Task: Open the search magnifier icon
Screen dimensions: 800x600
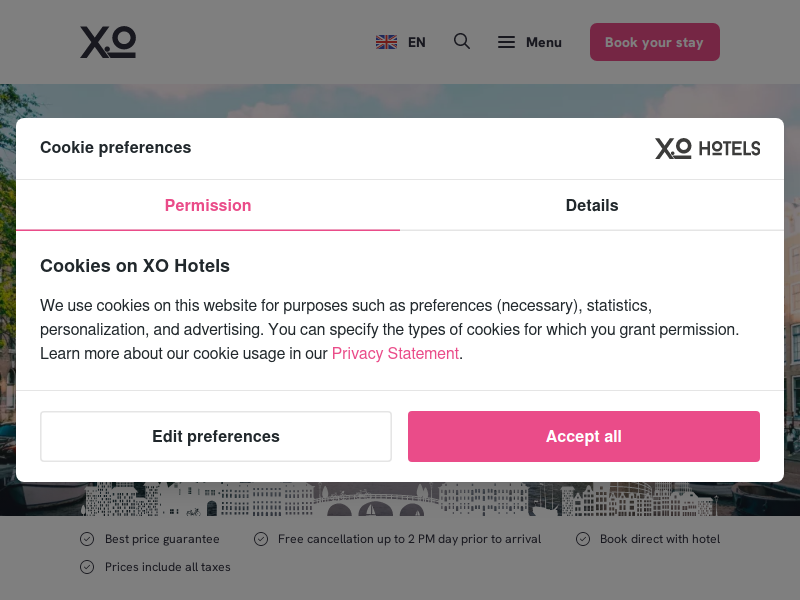Action: [462, 41]
